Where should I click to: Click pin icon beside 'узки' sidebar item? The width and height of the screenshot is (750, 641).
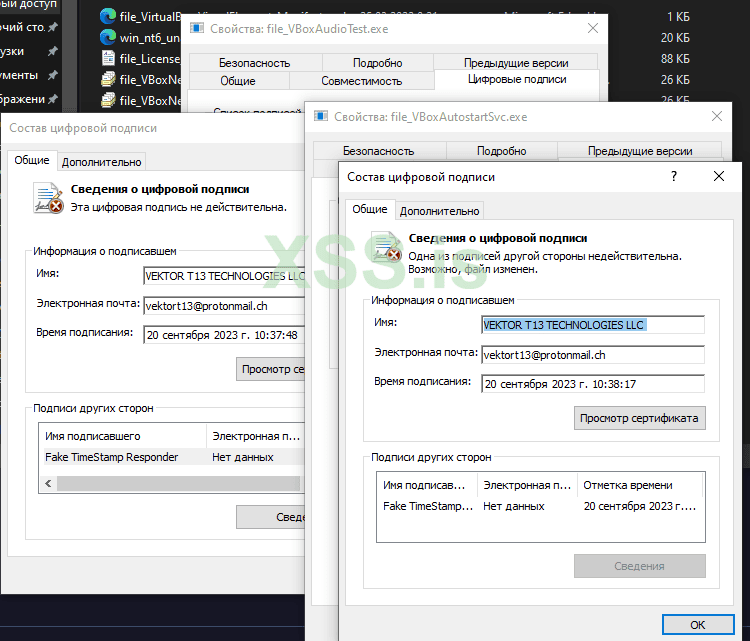point(53,51)
